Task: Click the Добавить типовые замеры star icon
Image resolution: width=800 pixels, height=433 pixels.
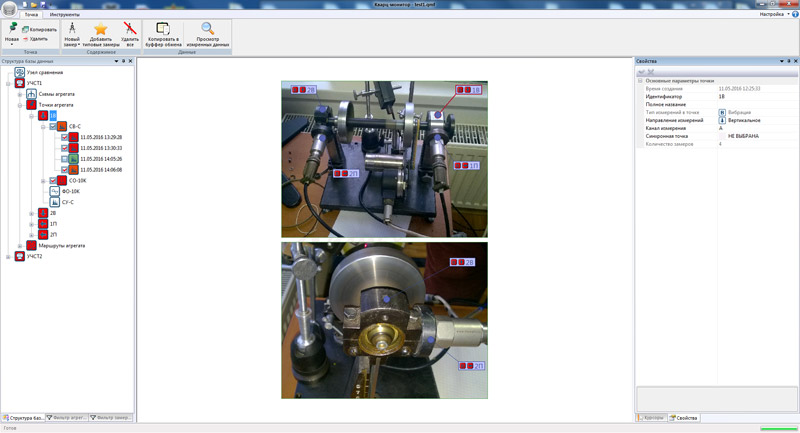Action: coord(101,29)
